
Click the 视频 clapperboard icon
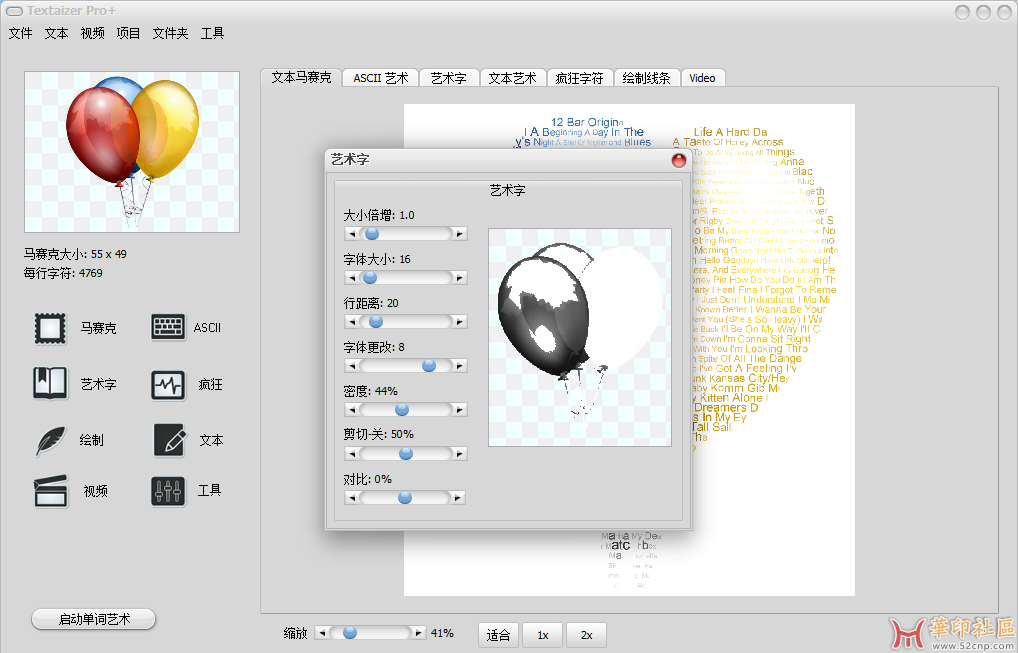pyautogui.click(x=50, y=491)
